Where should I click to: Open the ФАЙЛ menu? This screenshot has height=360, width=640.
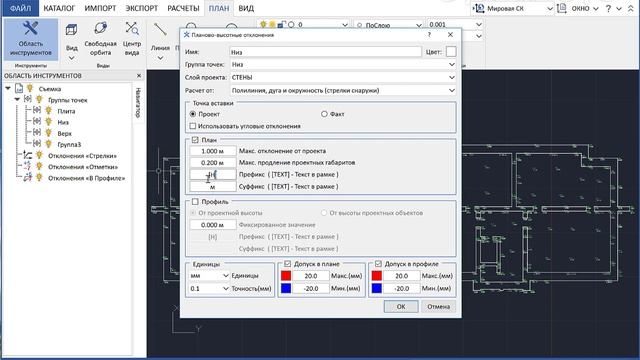coord(20,8)
